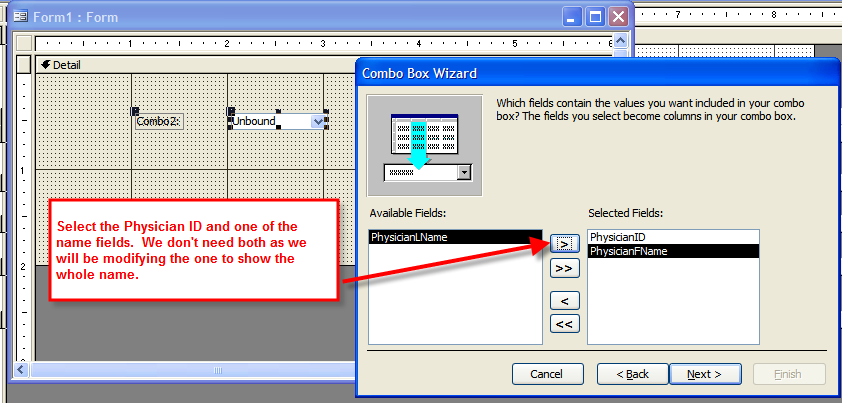
Task: Click the single left arrow remove field button
Action: [x=564, y=300]
